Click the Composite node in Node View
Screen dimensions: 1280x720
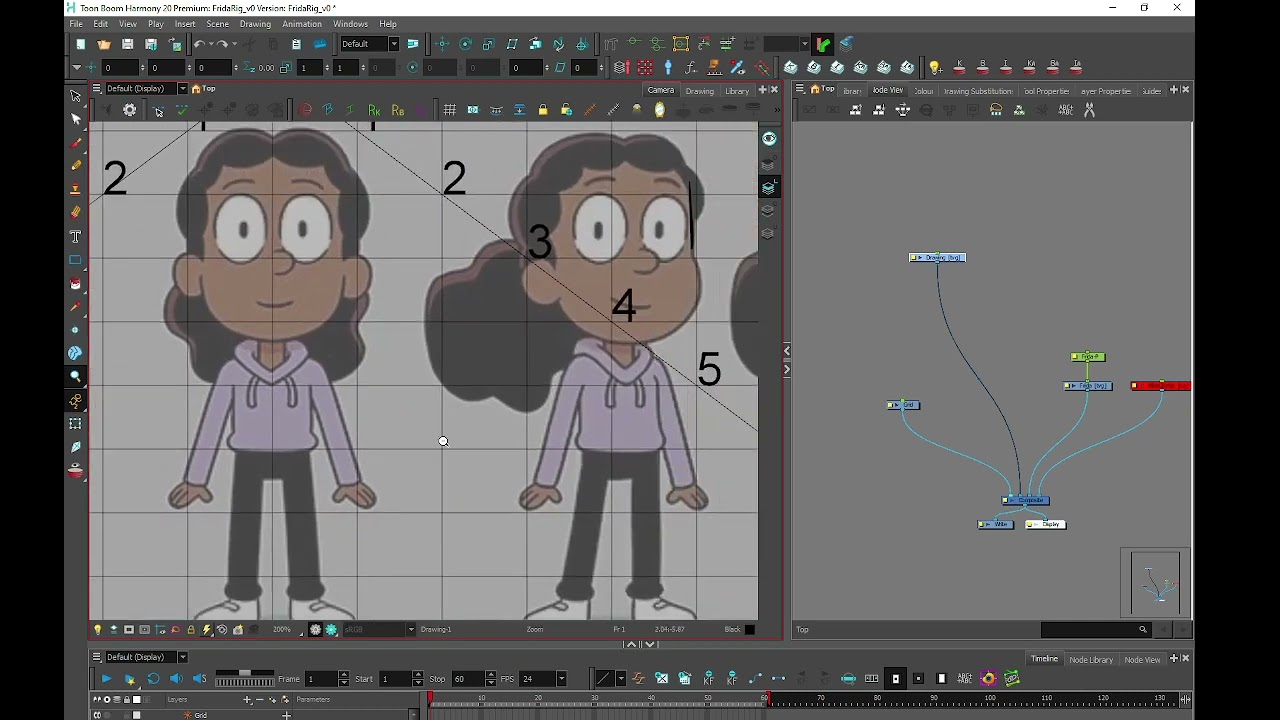(x=1026, y=500)
